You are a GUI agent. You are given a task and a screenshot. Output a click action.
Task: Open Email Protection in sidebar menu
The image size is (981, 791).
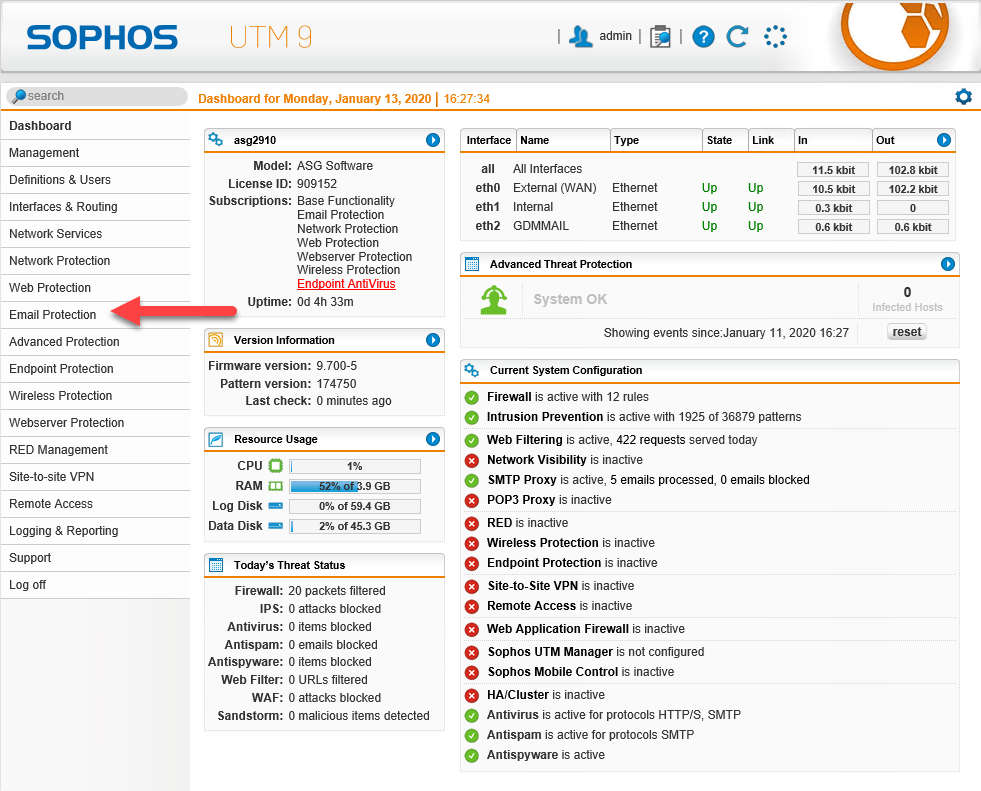click(53, 315)
